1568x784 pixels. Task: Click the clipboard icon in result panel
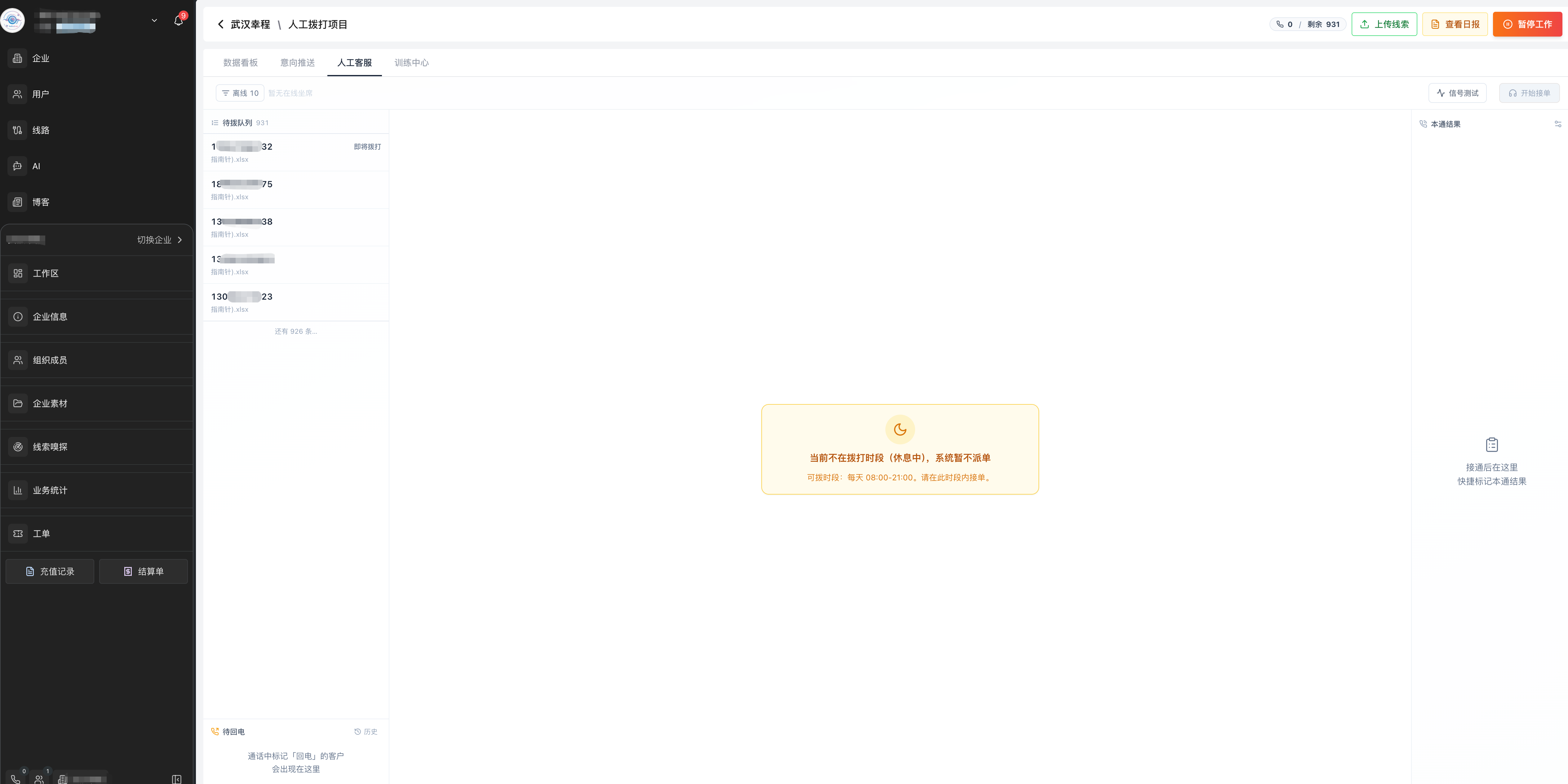1491,445
